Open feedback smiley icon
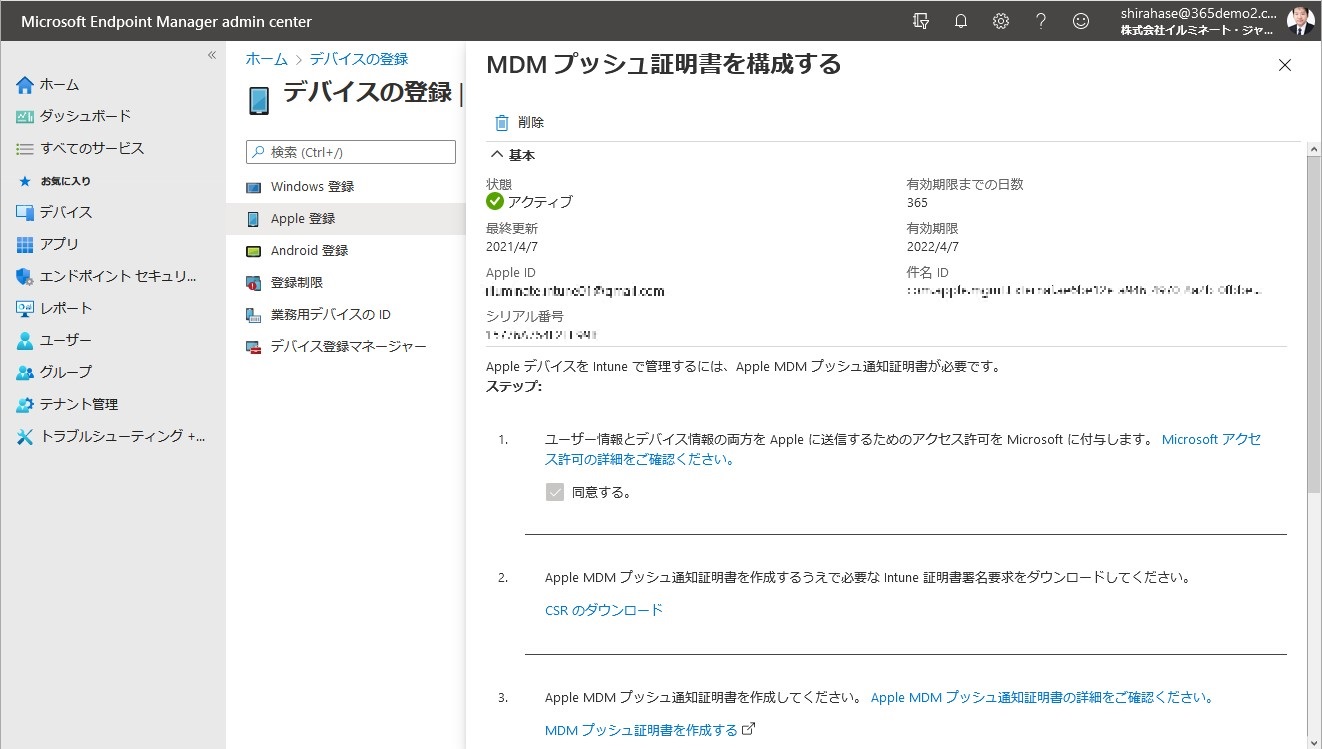Image resolution: width=1322 pixels, height=749 pixels. pos(1081,21)
